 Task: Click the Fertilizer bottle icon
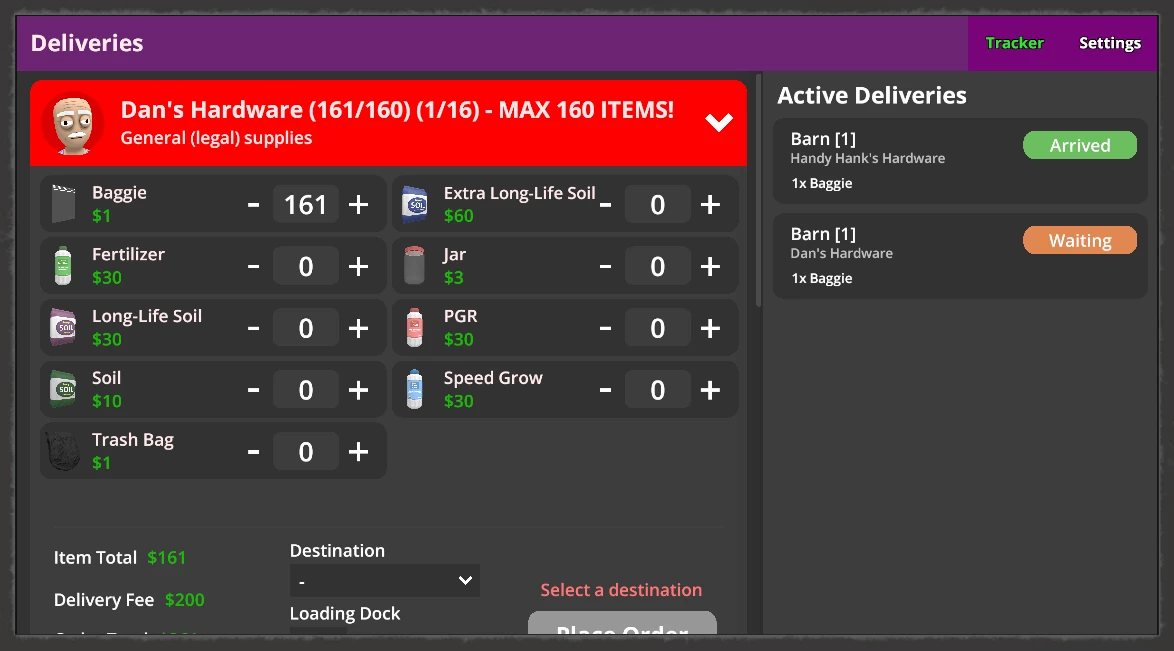click(x=63, y=266)
